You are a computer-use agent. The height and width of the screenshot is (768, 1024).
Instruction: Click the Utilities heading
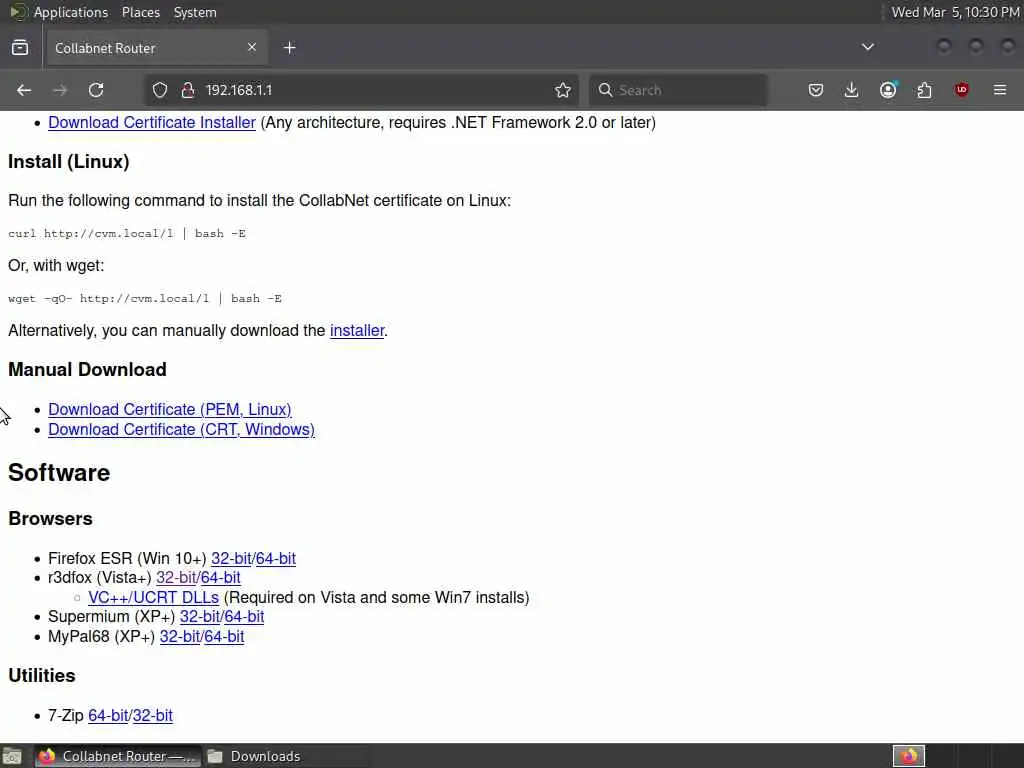[x=42, y=675]
